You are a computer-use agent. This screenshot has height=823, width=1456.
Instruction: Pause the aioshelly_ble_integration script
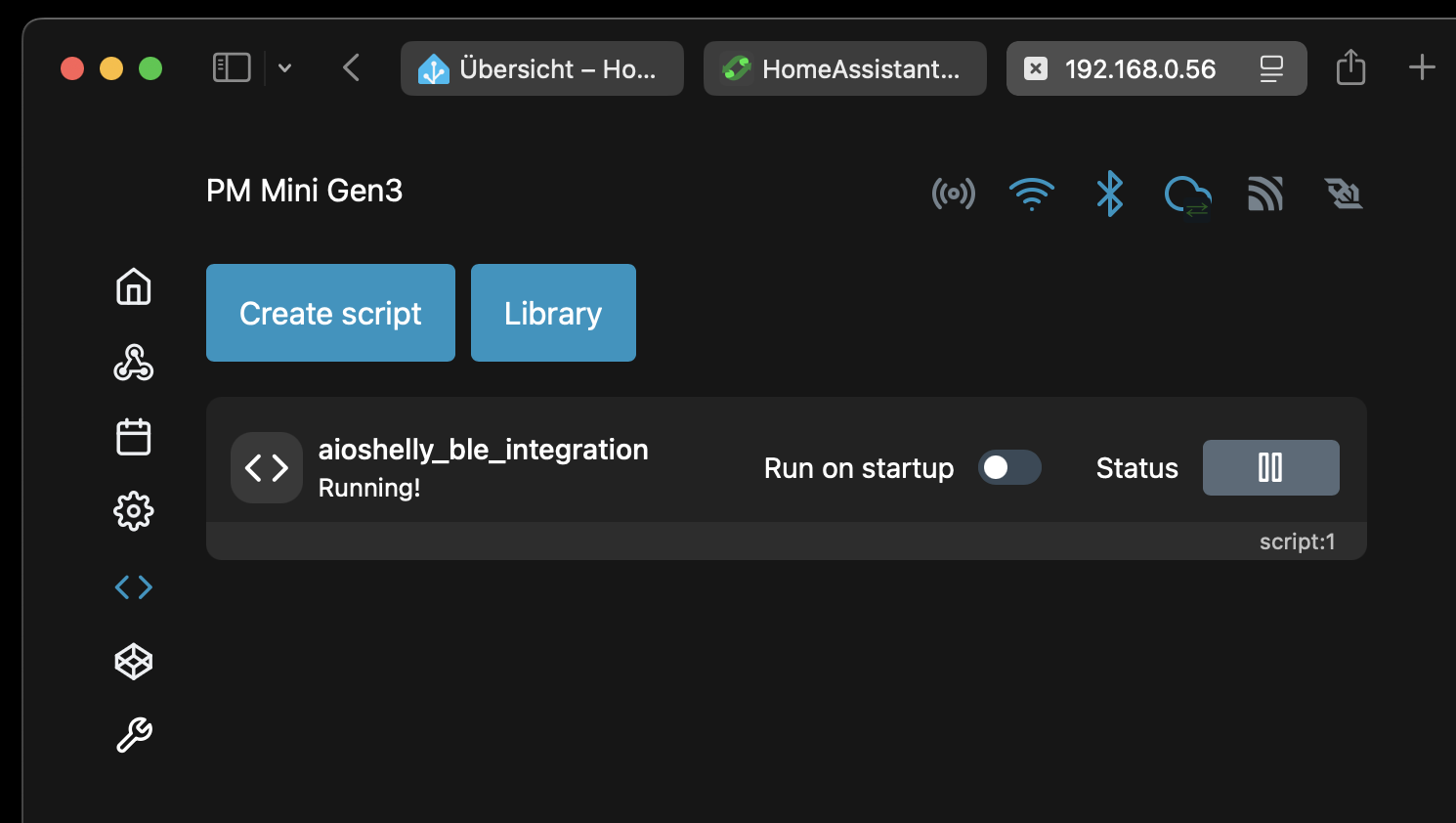tap(1270, 468)
